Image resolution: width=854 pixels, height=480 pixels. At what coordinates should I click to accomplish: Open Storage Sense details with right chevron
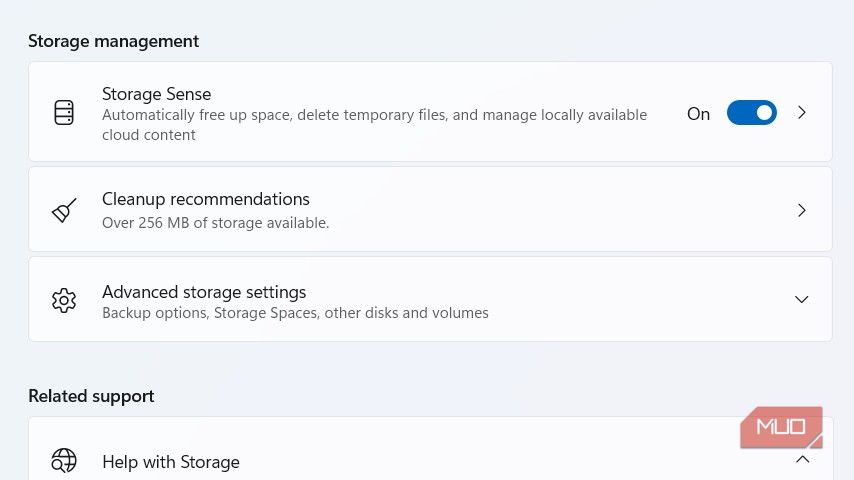tap(802, 113)
